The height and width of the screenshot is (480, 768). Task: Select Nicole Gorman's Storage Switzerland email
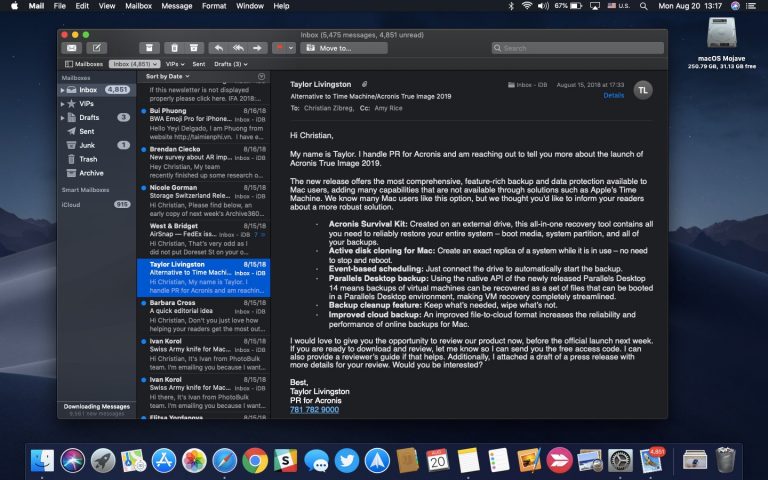pyautogui.click(x=204, y=201)
